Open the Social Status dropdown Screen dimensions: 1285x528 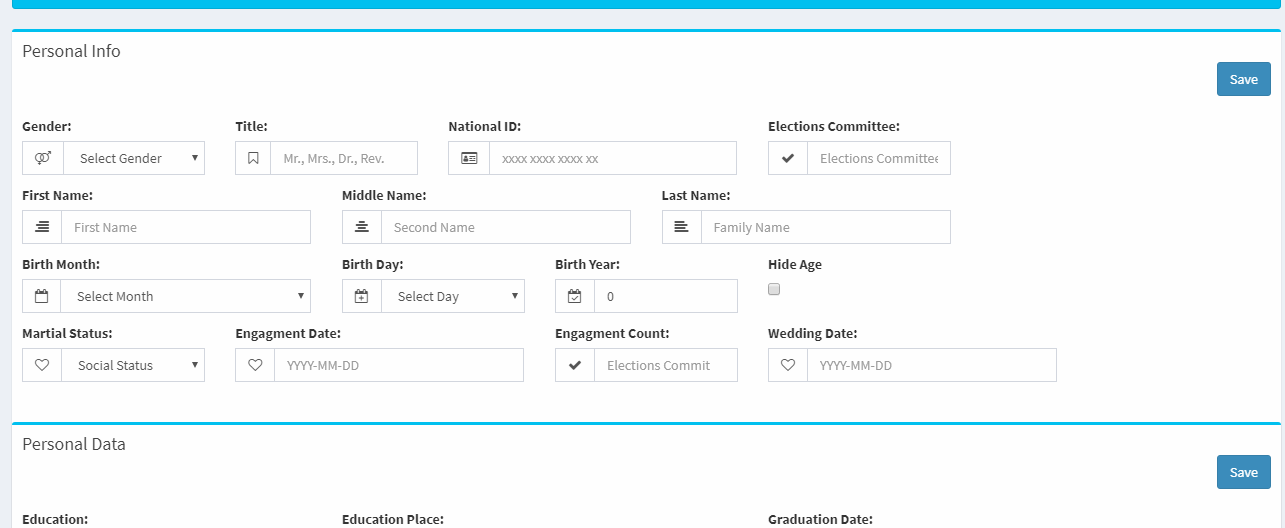133,365
